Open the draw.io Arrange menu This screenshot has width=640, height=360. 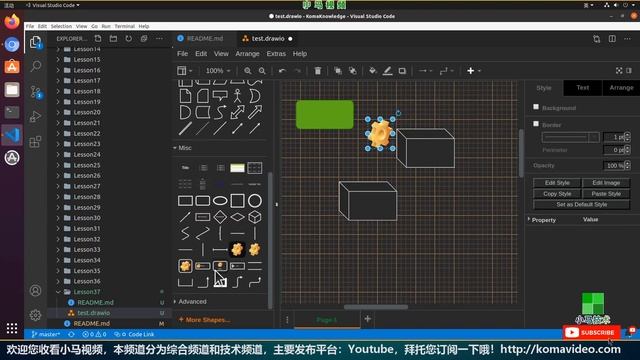pos(247,53)
